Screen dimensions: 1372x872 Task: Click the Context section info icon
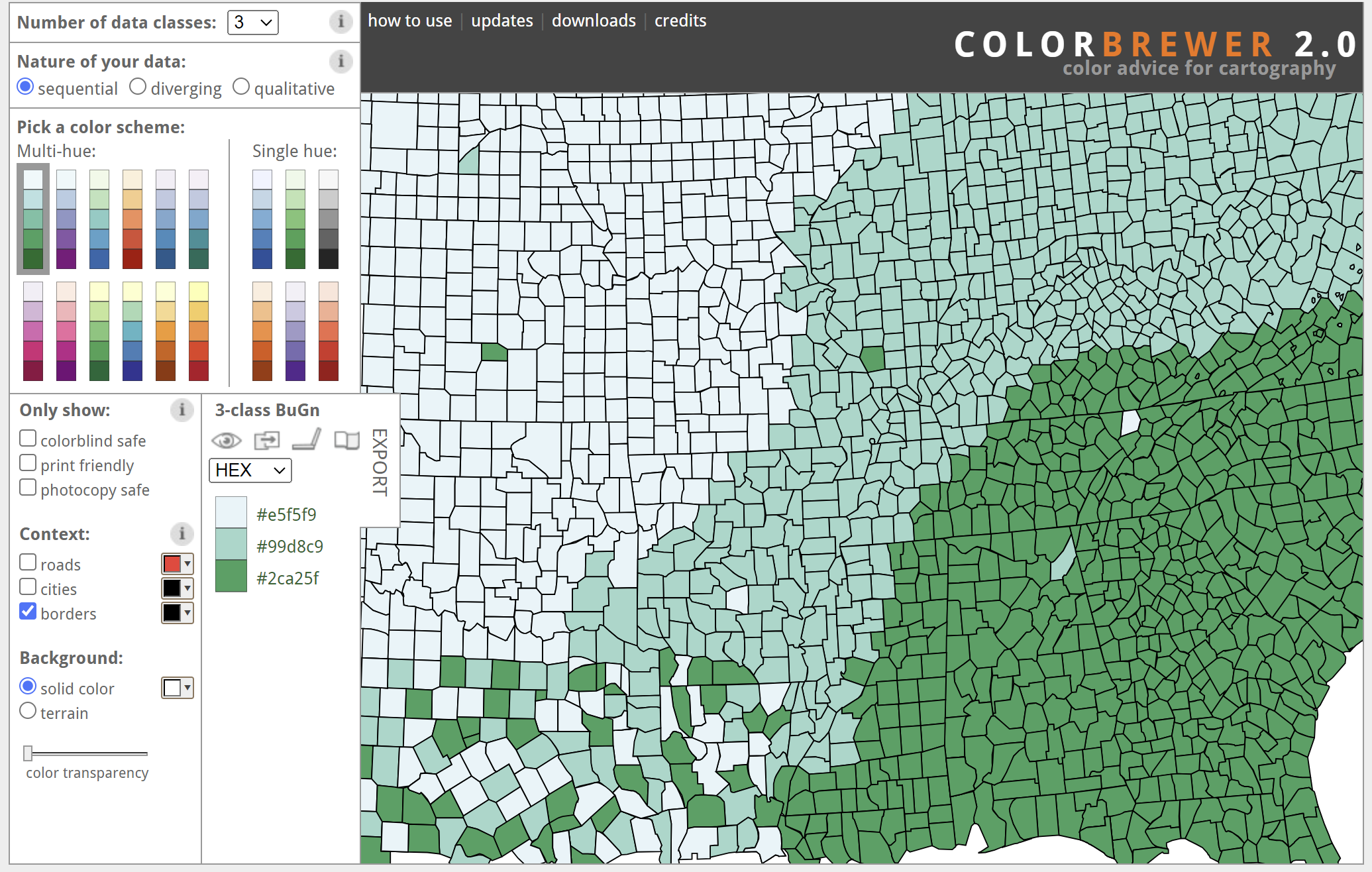182,533
